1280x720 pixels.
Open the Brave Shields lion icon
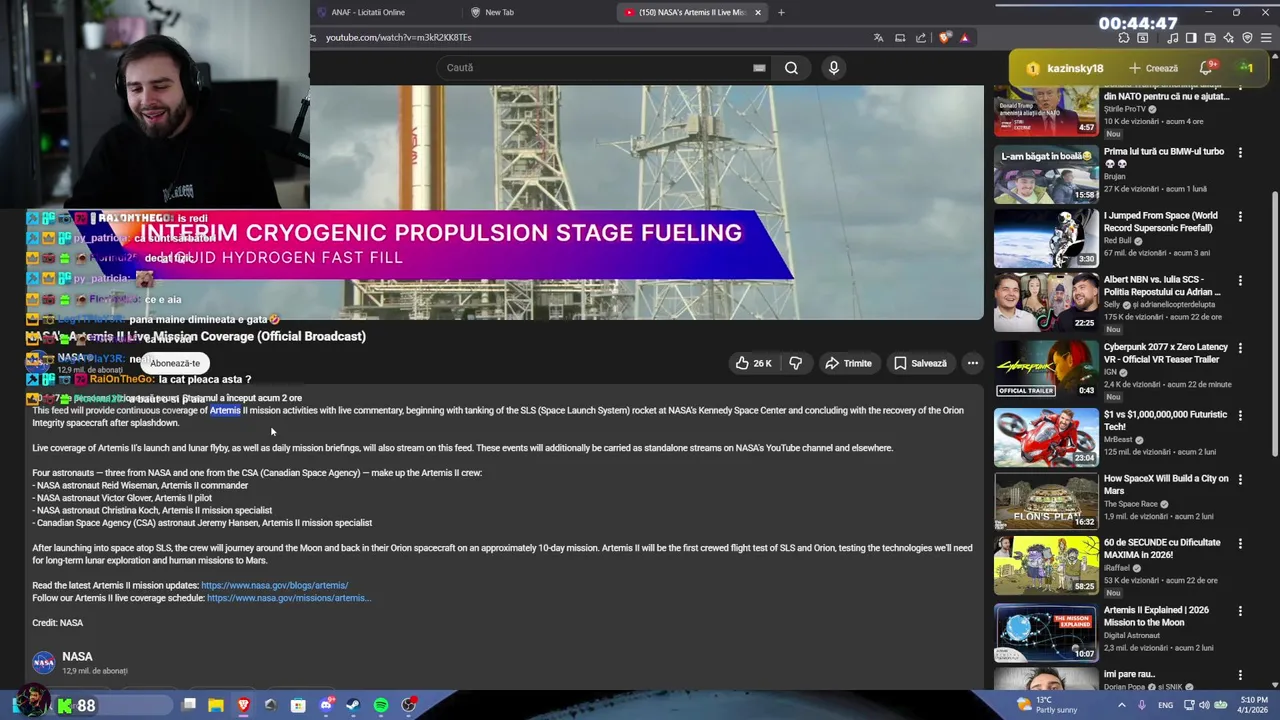coord(945,38)
